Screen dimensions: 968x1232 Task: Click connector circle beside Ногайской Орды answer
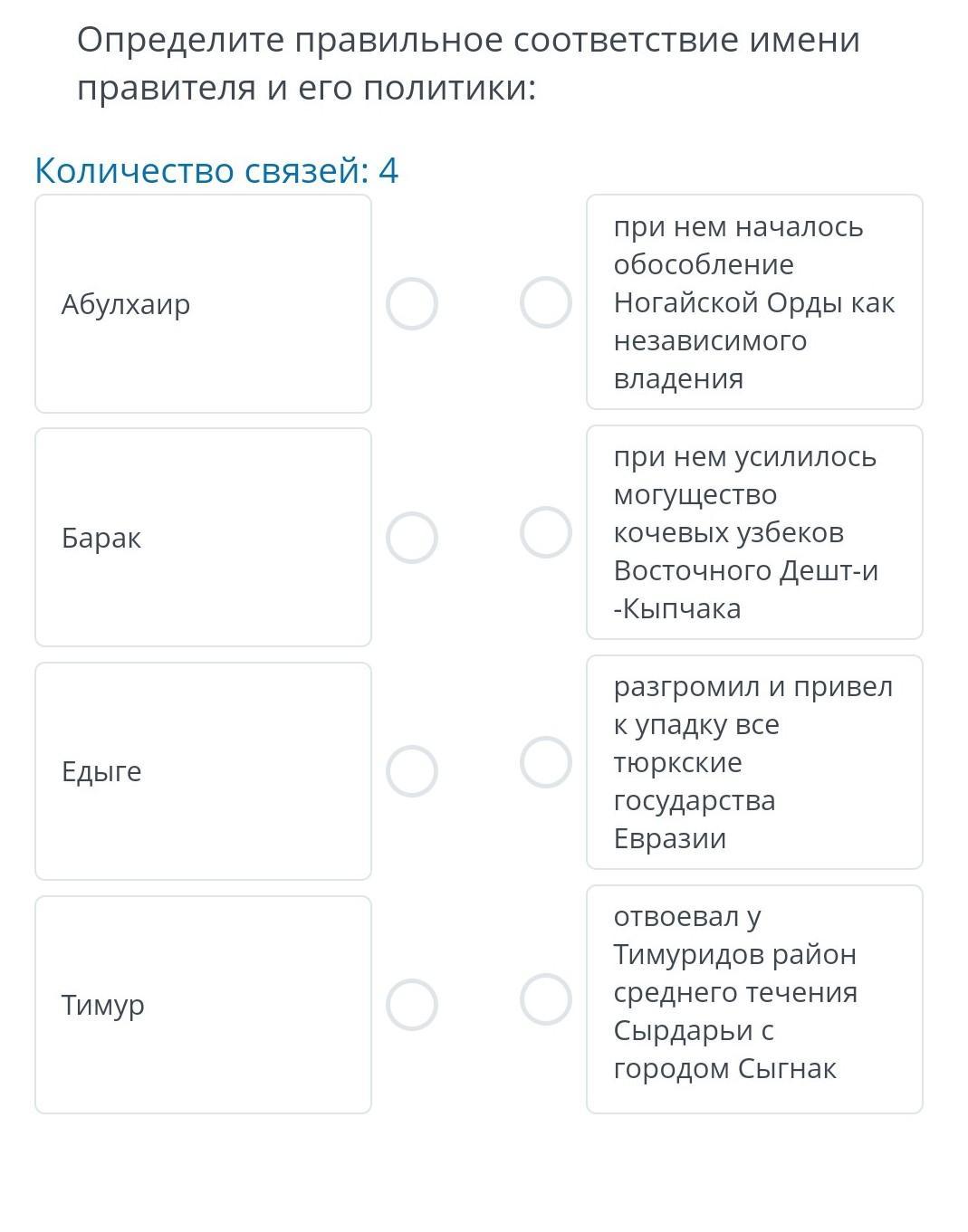coord(546,302)
